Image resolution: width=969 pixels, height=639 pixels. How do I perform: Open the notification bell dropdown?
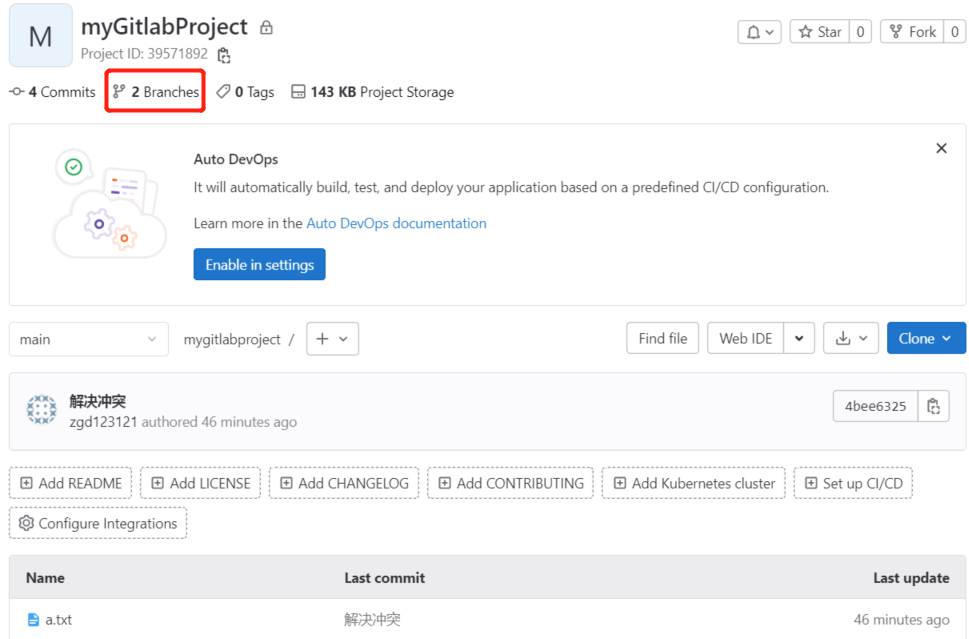760,32
